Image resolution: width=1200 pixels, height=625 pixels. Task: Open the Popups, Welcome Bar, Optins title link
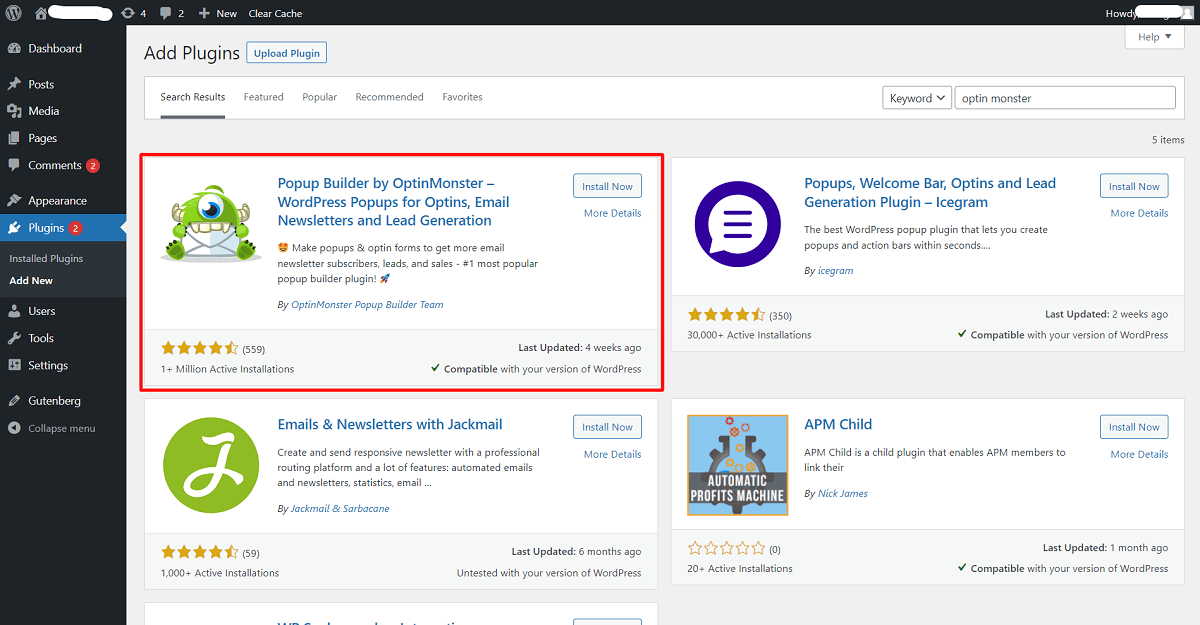930,192
